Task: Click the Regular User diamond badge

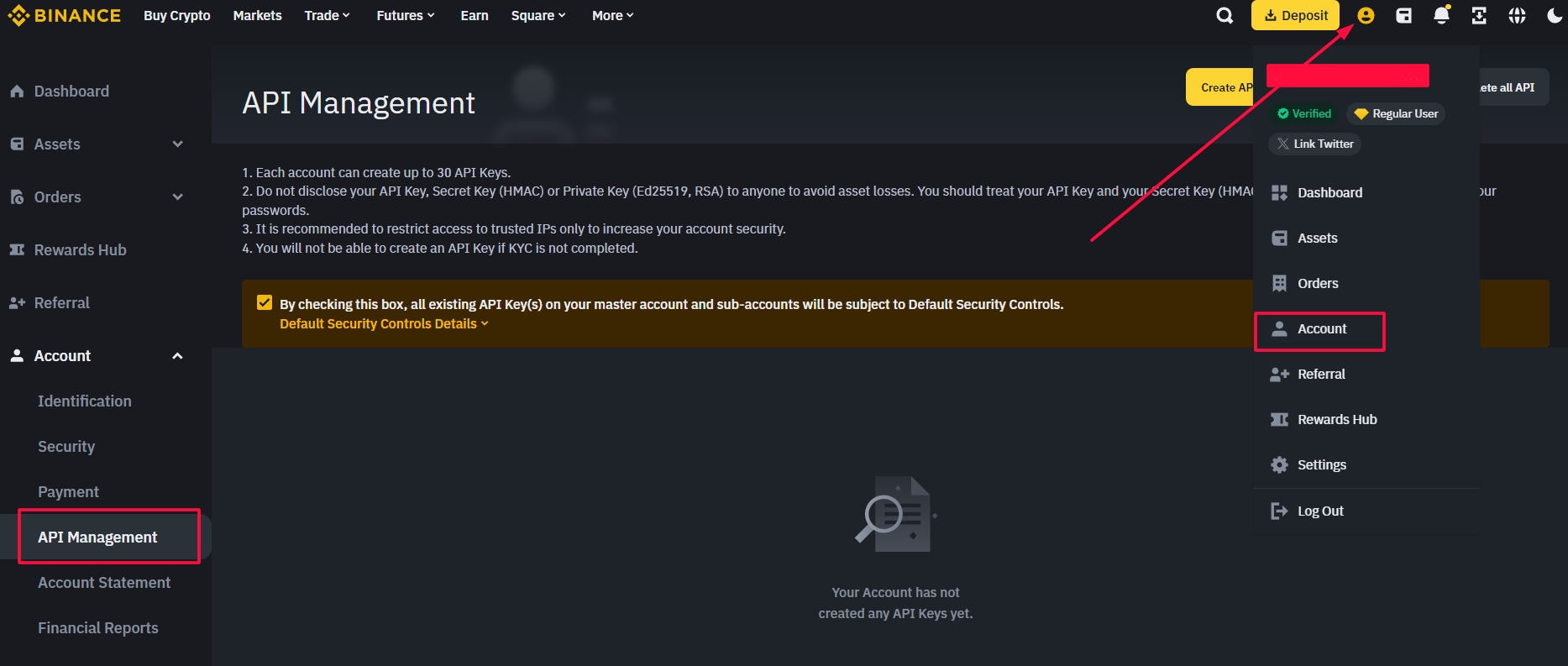Action: [1396, 113]
